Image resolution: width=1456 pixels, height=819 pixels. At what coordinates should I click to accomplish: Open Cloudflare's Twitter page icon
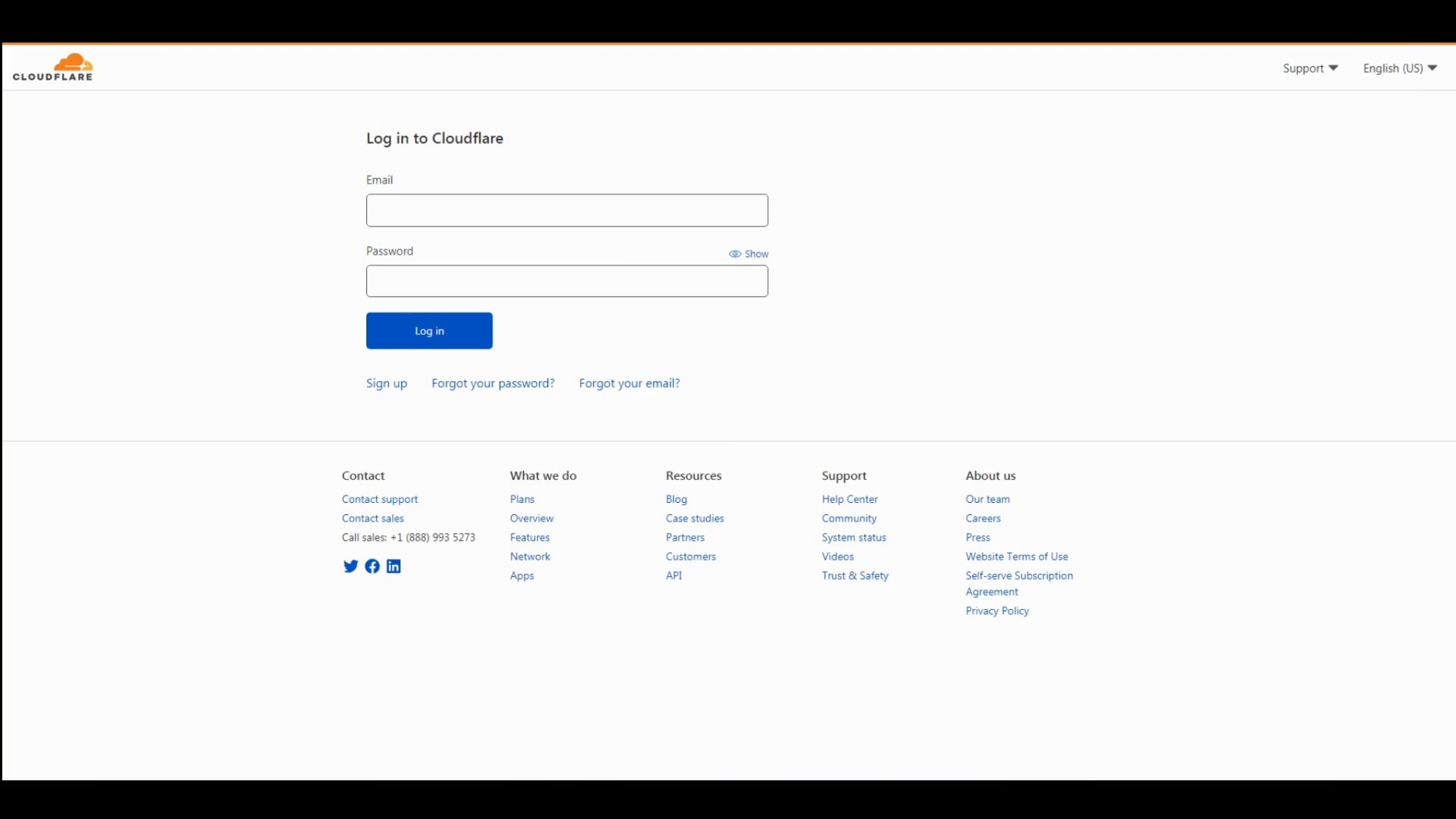coord(350,566)
